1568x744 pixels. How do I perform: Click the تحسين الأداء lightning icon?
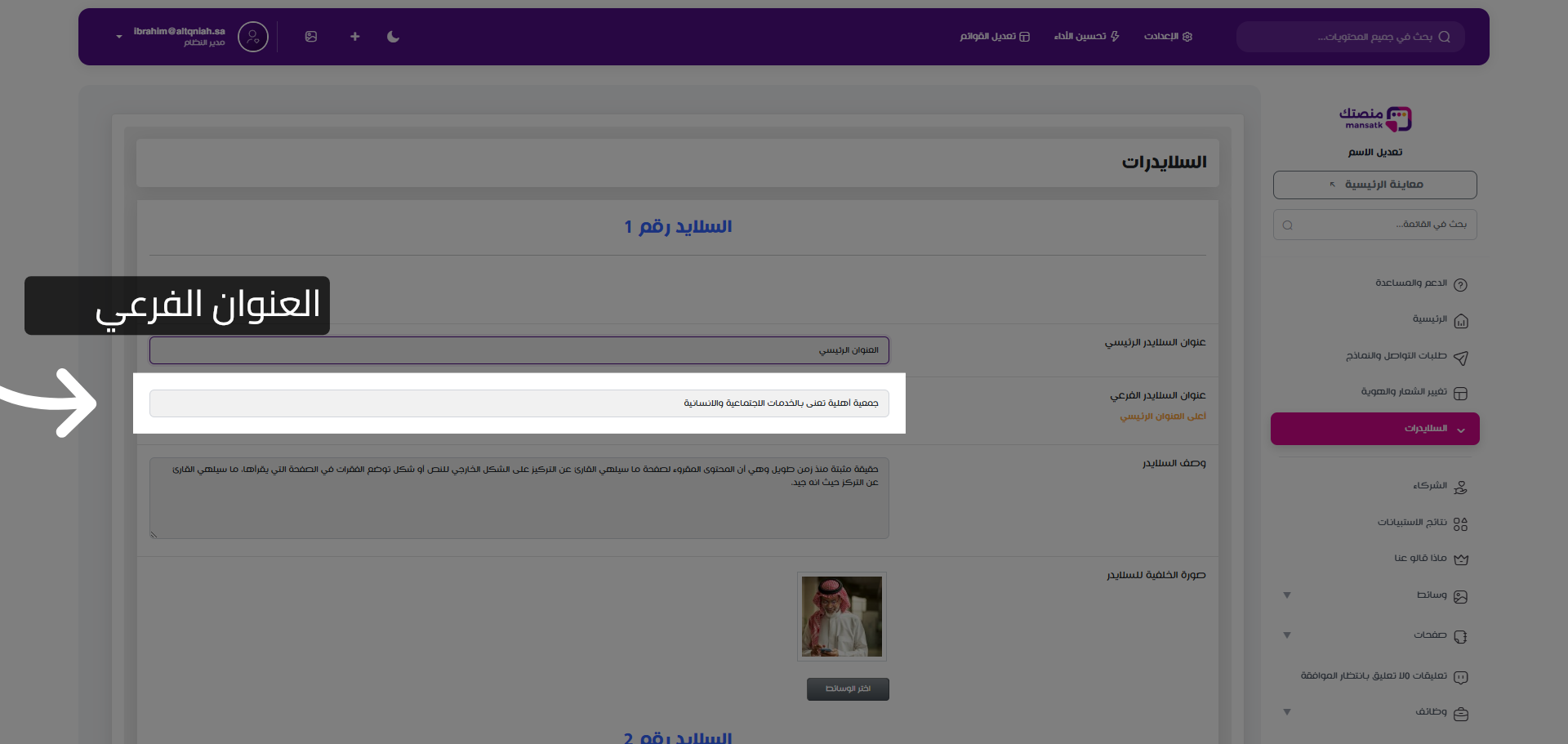[1116, 37]
